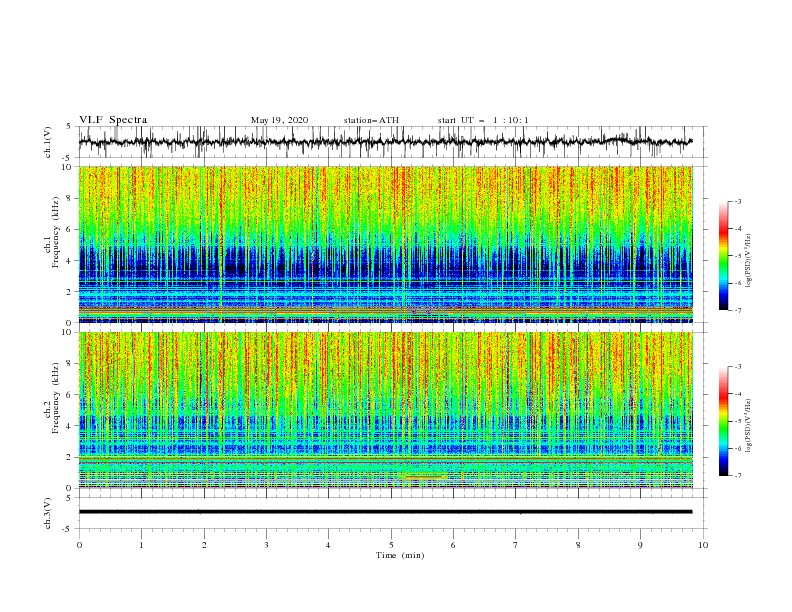Click the "-3" tick on ch.1 colorbar

(x=737, y=201)
